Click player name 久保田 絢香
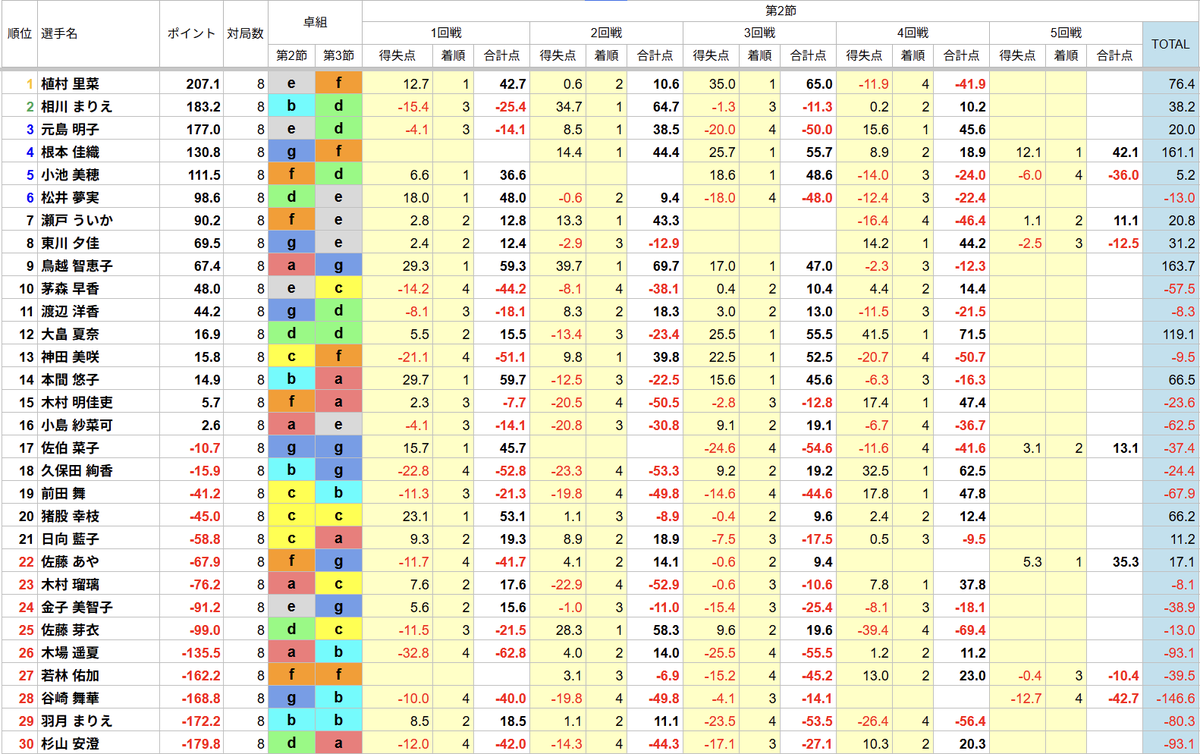1200x754 pixels. (x=77, y=471)
